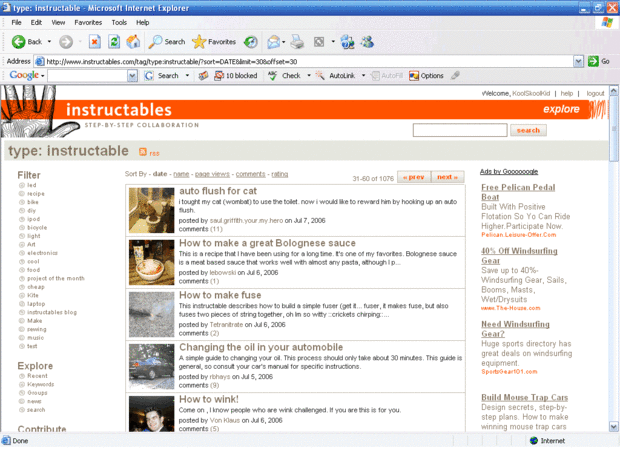Open the size icon dropdown arrow

[x=333, y=42]
